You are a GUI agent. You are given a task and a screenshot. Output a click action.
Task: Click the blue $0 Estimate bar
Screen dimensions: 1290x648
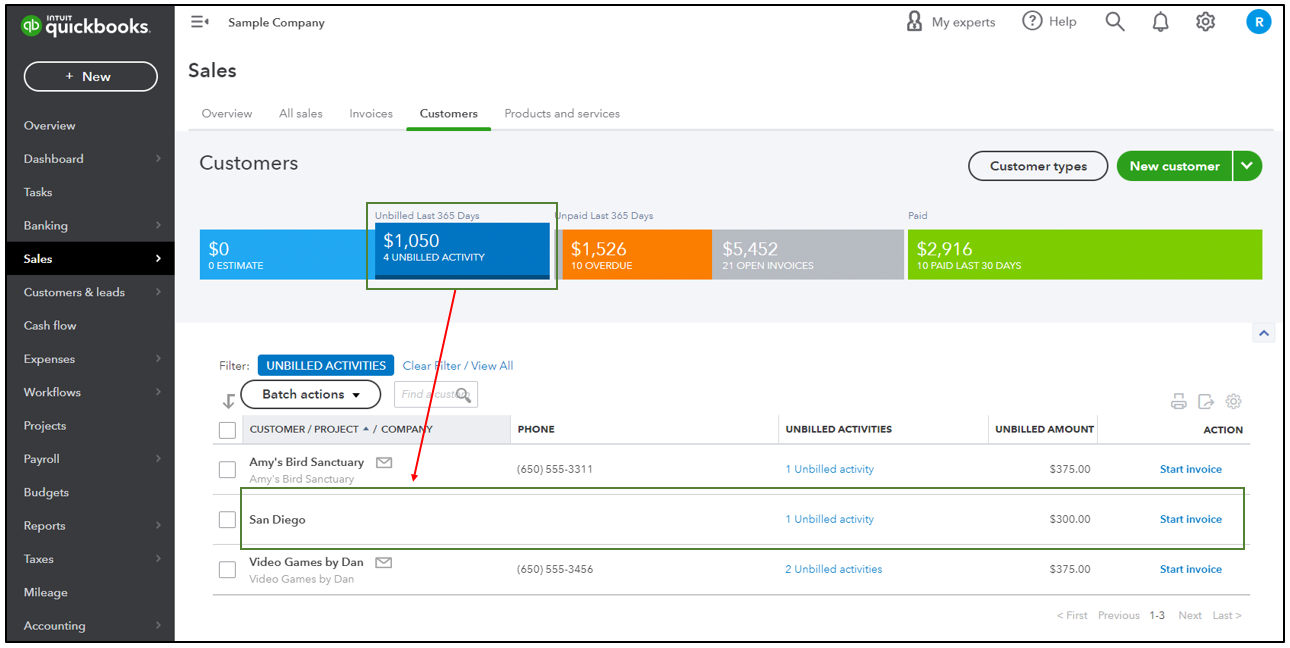[287, 254]
